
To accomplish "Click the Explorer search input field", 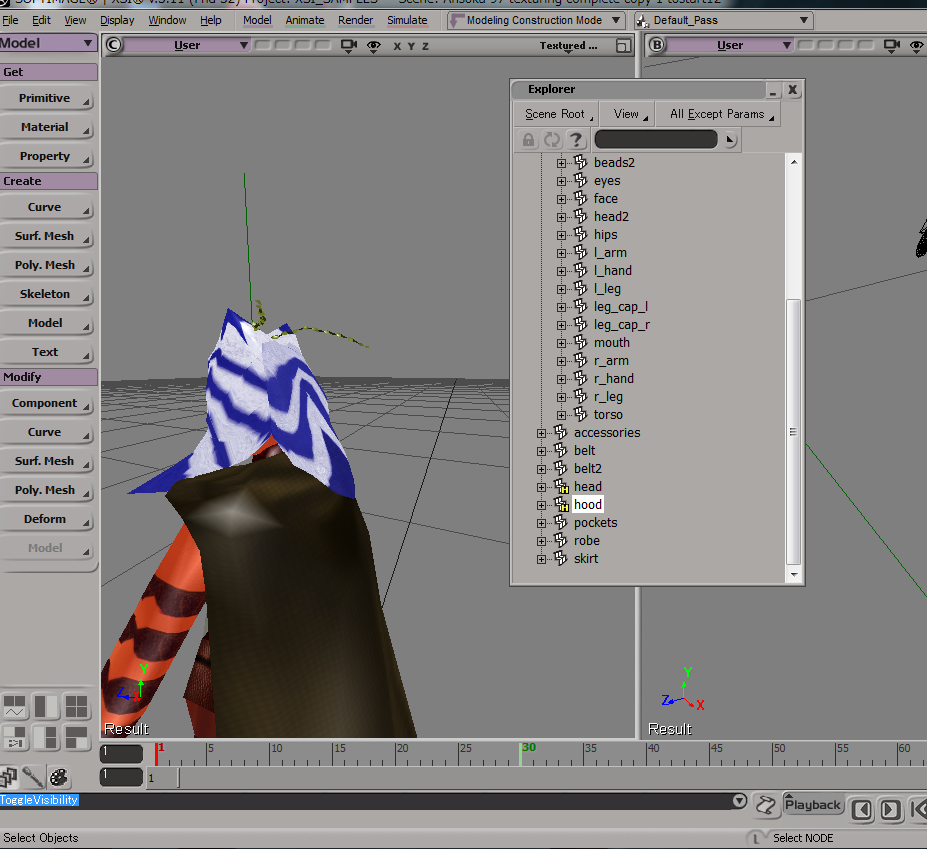I will [656, 140].
